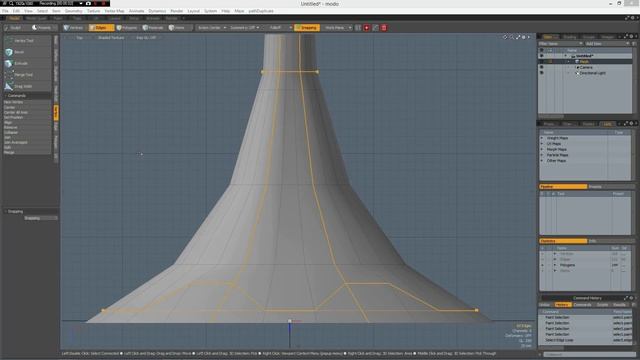640x360 pixels.
Task: Click the Command input field
Action: click(x=589, y=355)
